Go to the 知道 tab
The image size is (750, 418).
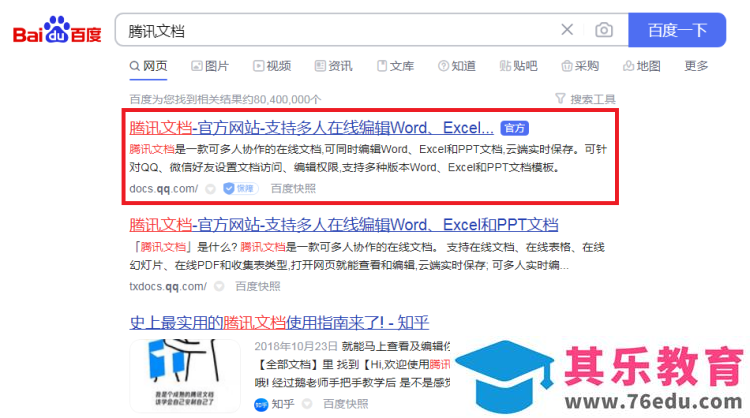click(457, 66)
